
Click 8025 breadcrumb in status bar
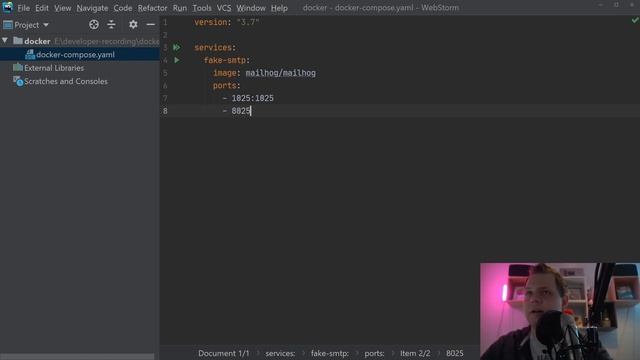[x=454, y=353]
